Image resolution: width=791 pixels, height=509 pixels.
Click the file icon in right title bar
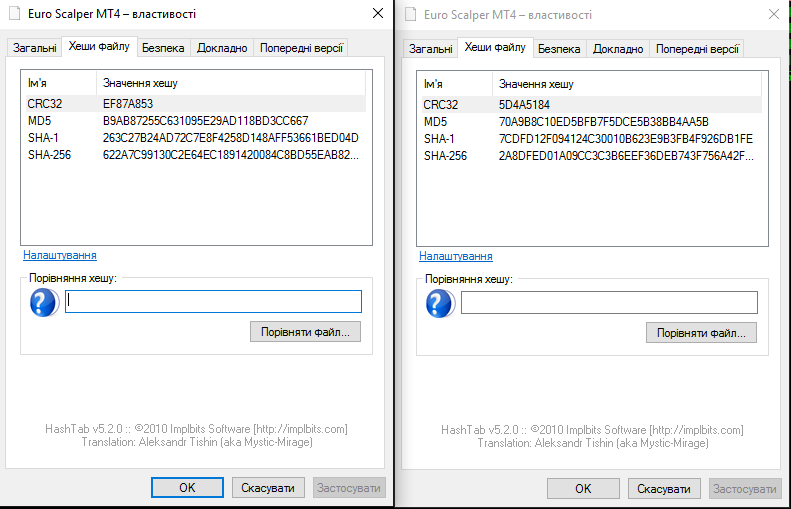(x=411, y=15)
